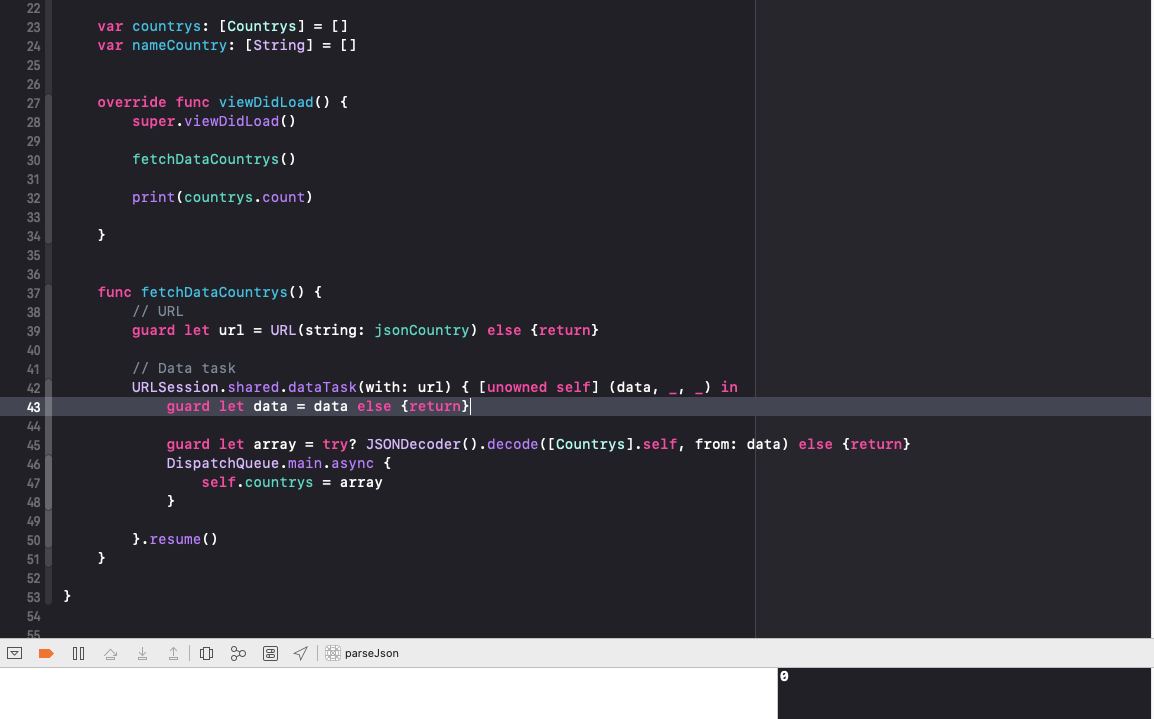Click line number 27 in gutter
This screenshot has height=719, width=1154.
(33, 103)
